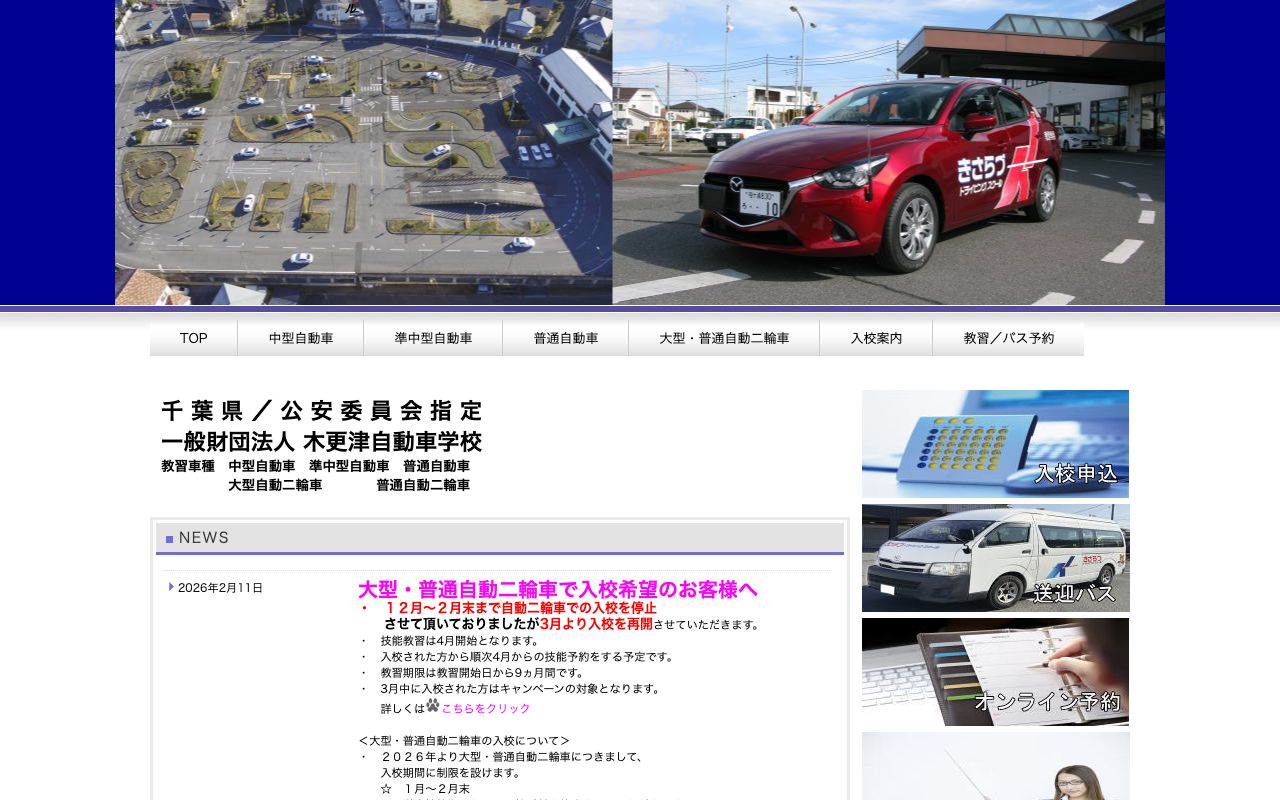The image size is (1280, 800).
Task: Click the オンライン予約 online reservation banner
Action: [x=995, y=672]
